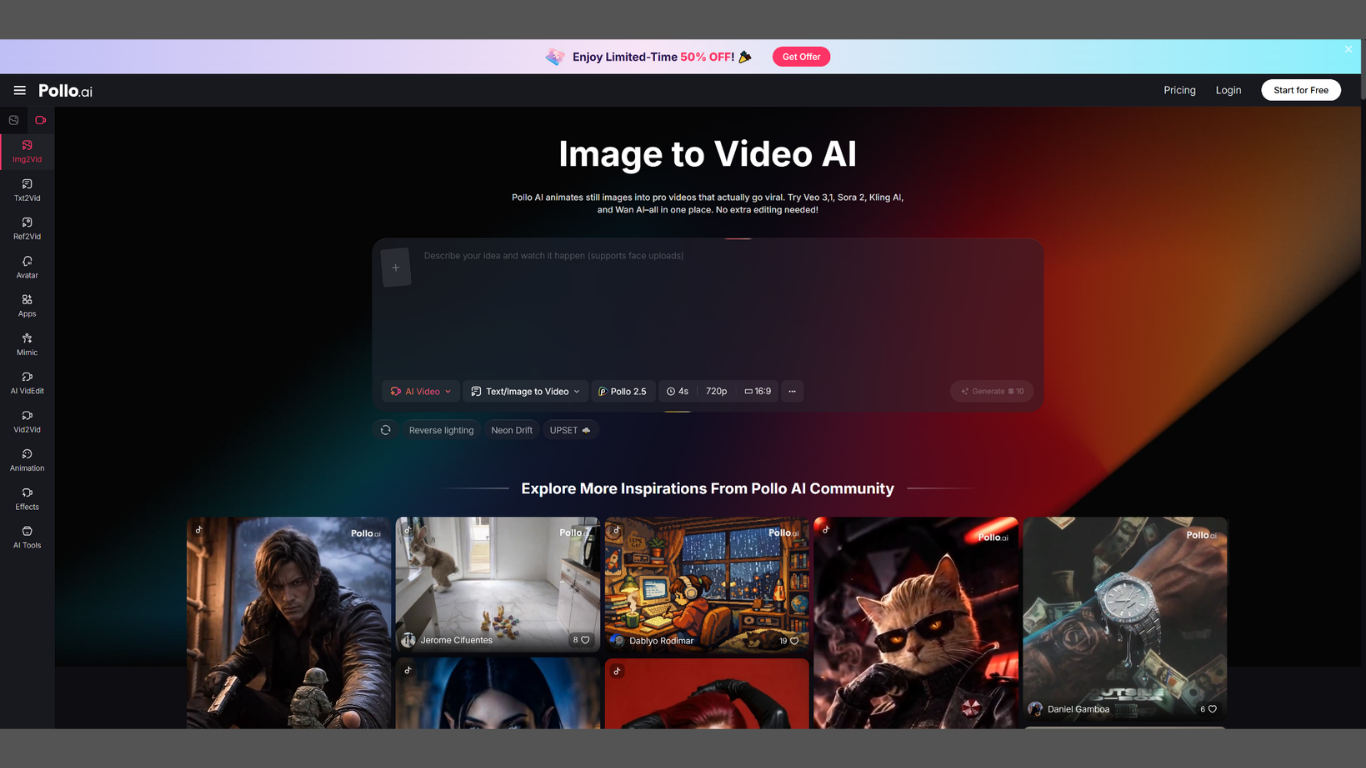Refresh the prompt suggestions
The height and width of the screenshot is (768, 1366).
click(385, 430)
